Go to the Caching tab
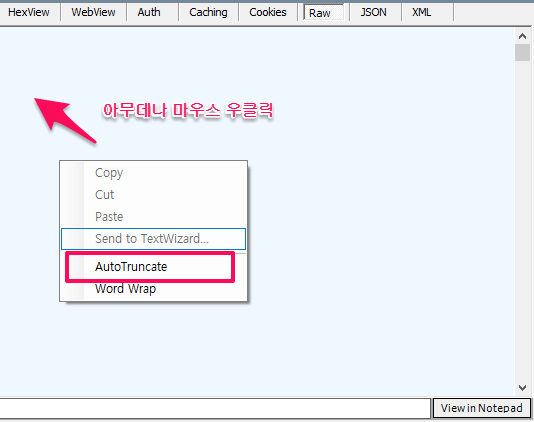This screenshot has width=534, height=422. coord(208,12)
